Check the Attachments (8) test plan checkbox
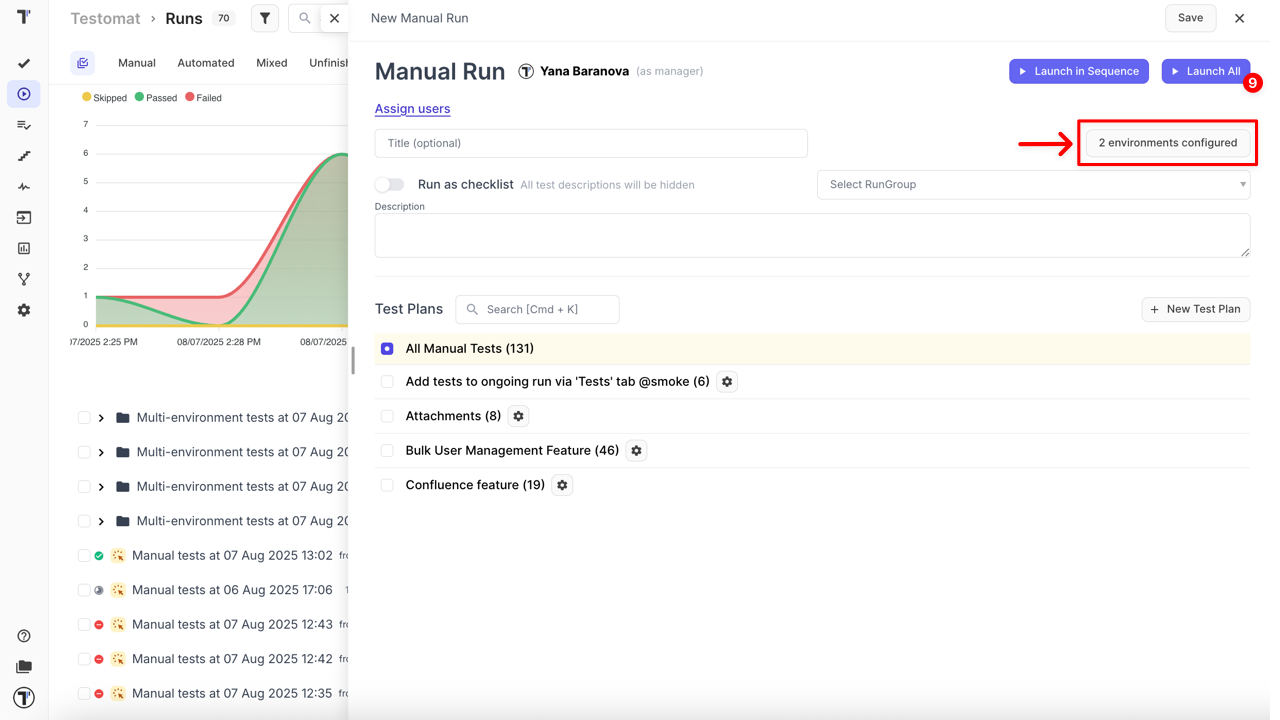 point(387,416)
